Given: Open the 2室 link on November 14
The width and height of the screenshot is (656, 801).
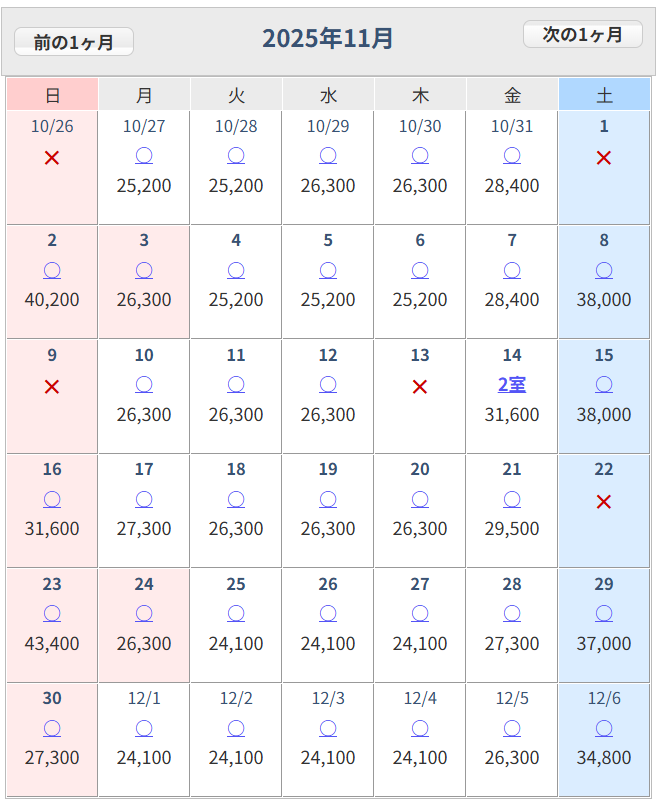Looking at the screenshot, I should [x=512, y=384].
